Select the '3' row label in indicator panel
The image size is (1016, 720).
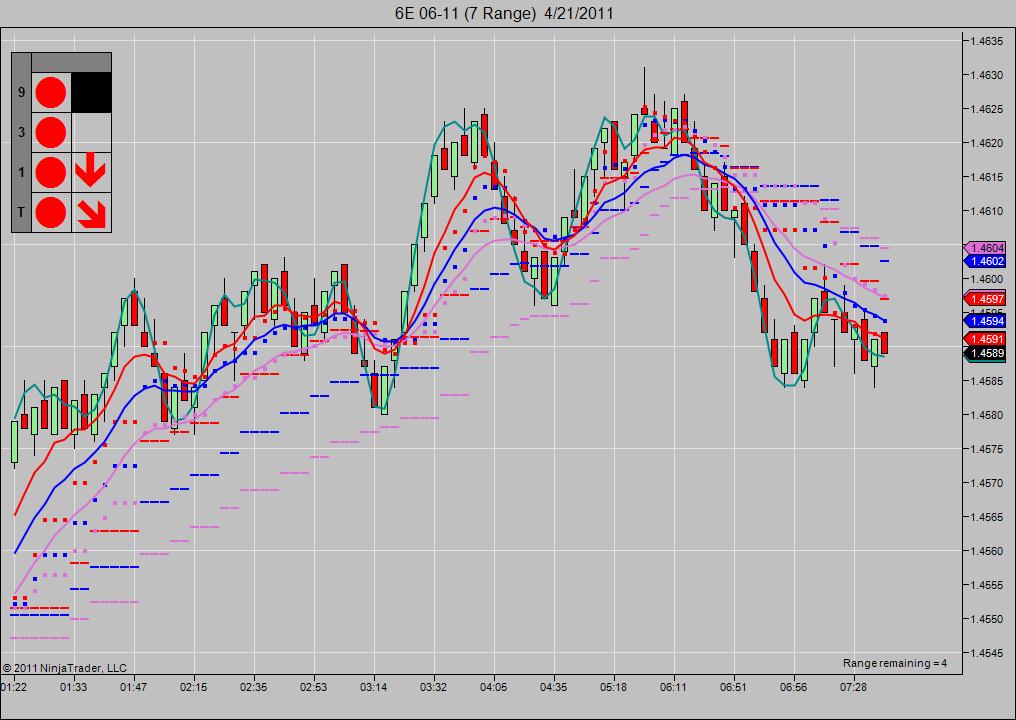tap(21, 132)
